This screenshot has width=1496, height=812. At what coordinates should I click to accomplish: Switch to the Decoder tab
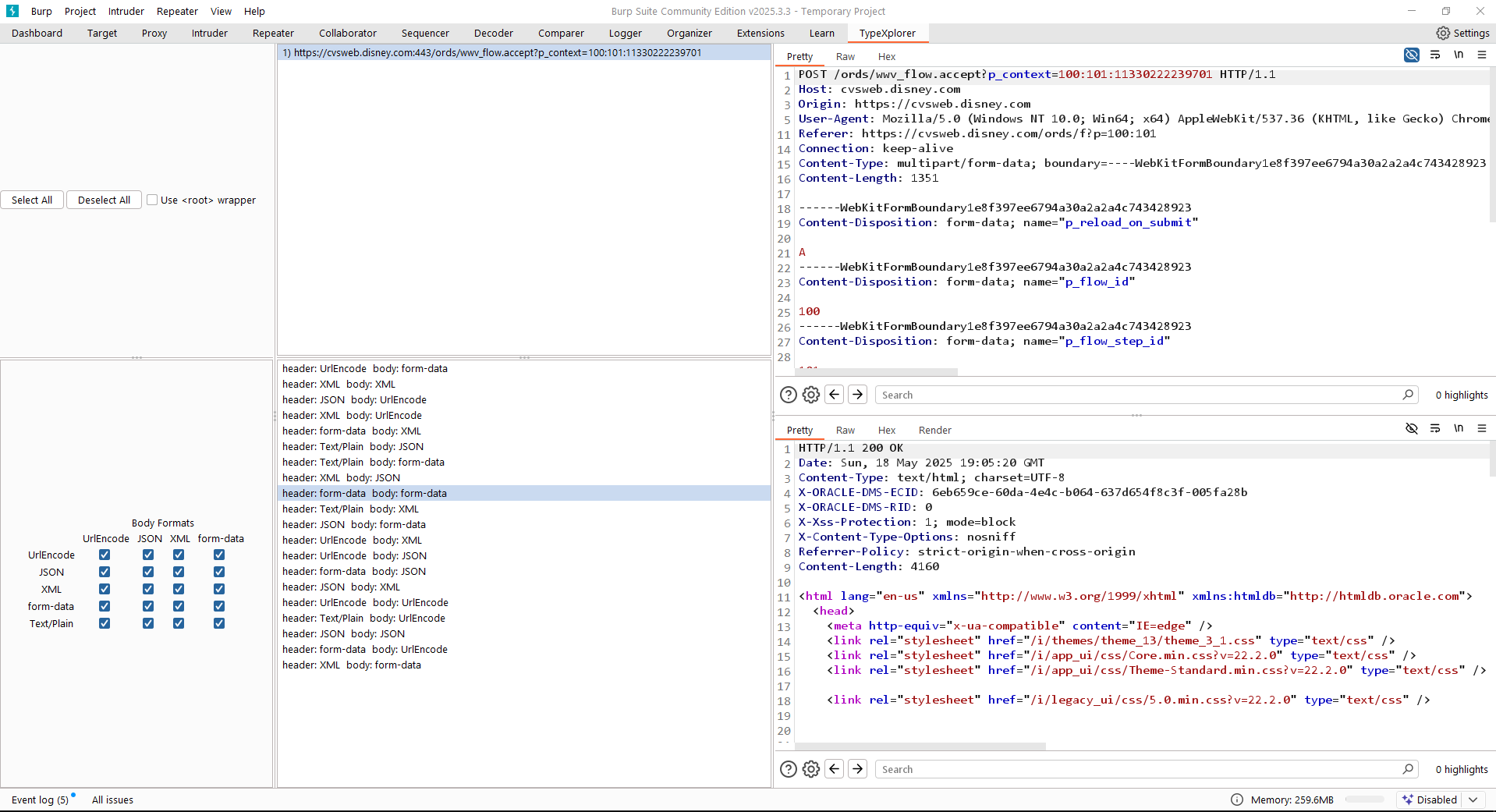[x=494, y=33]
